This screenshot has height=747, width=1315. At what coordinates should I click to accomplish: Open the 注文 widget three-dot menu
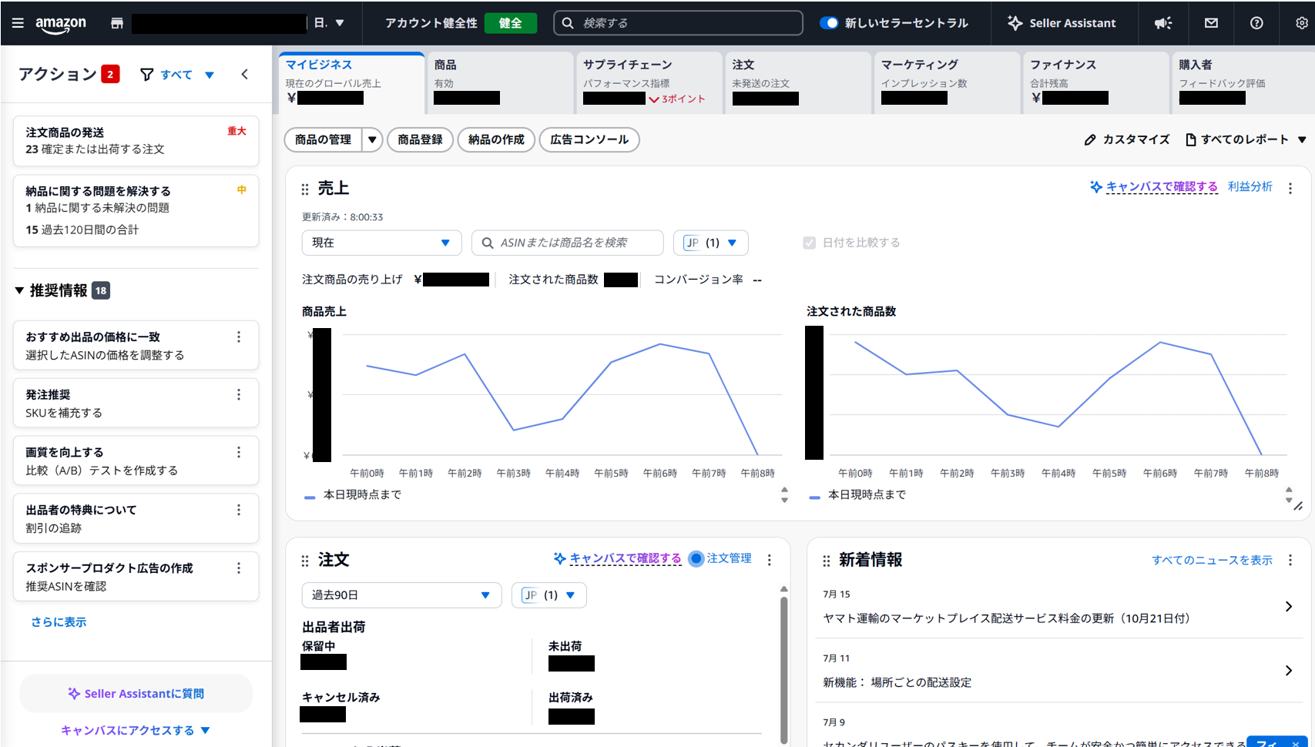[769, 560]
